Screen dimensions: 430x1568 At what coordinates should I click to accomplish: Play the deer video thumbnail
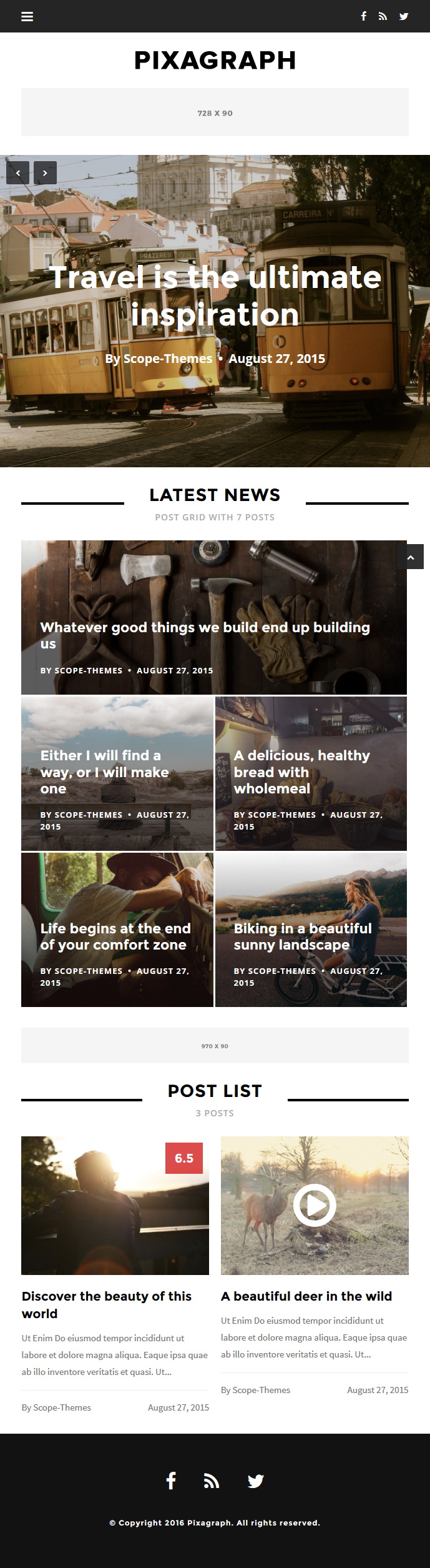click(x=315, y=1205)
